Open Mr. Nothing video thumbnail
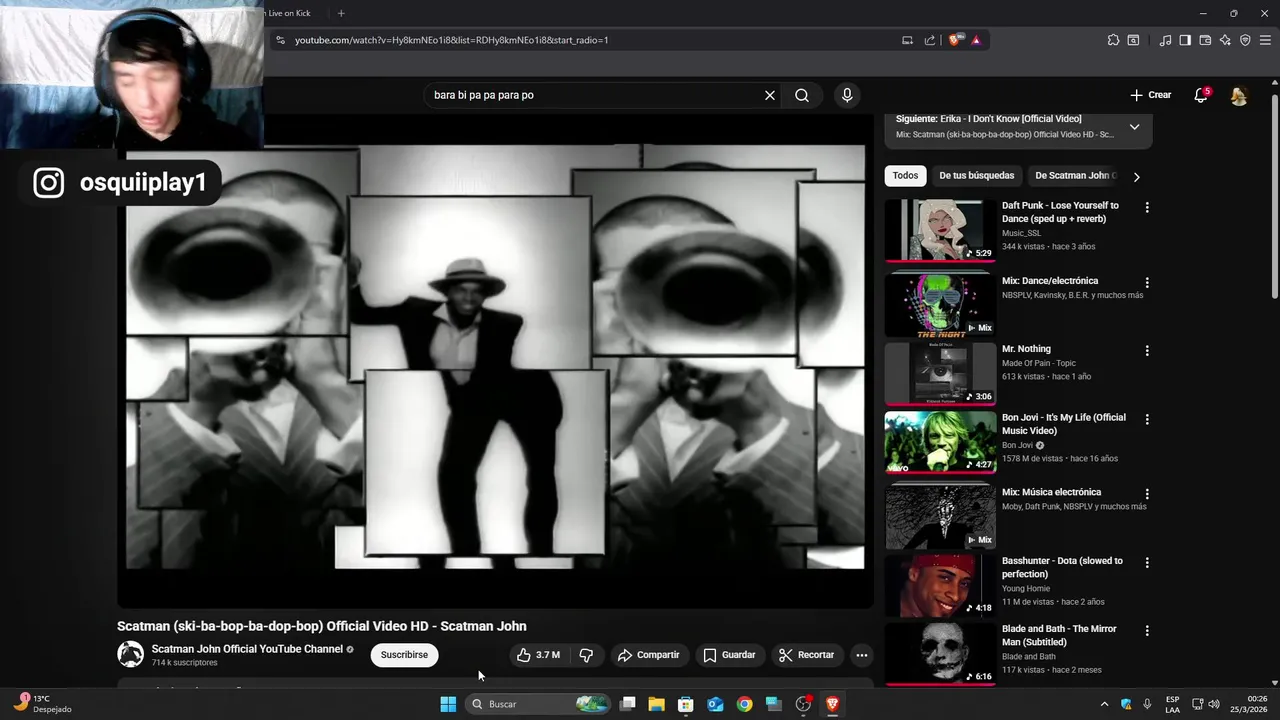This screenshot has width=1280, height=720. tap(940, 374)
